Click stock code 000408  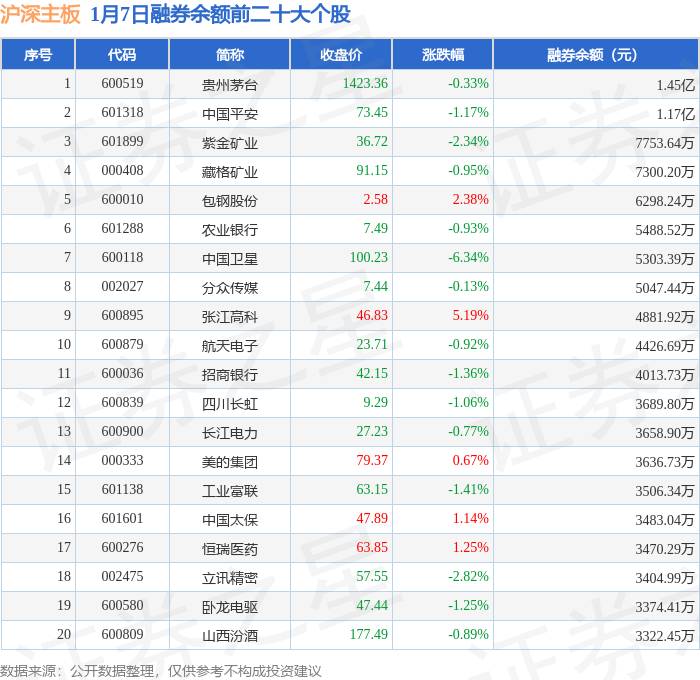tap(122, 170)
